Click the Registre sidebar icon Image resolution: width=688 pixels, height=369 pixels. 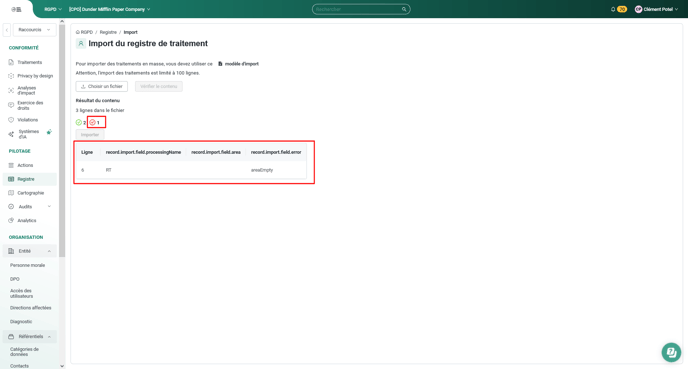pos(11,179)
